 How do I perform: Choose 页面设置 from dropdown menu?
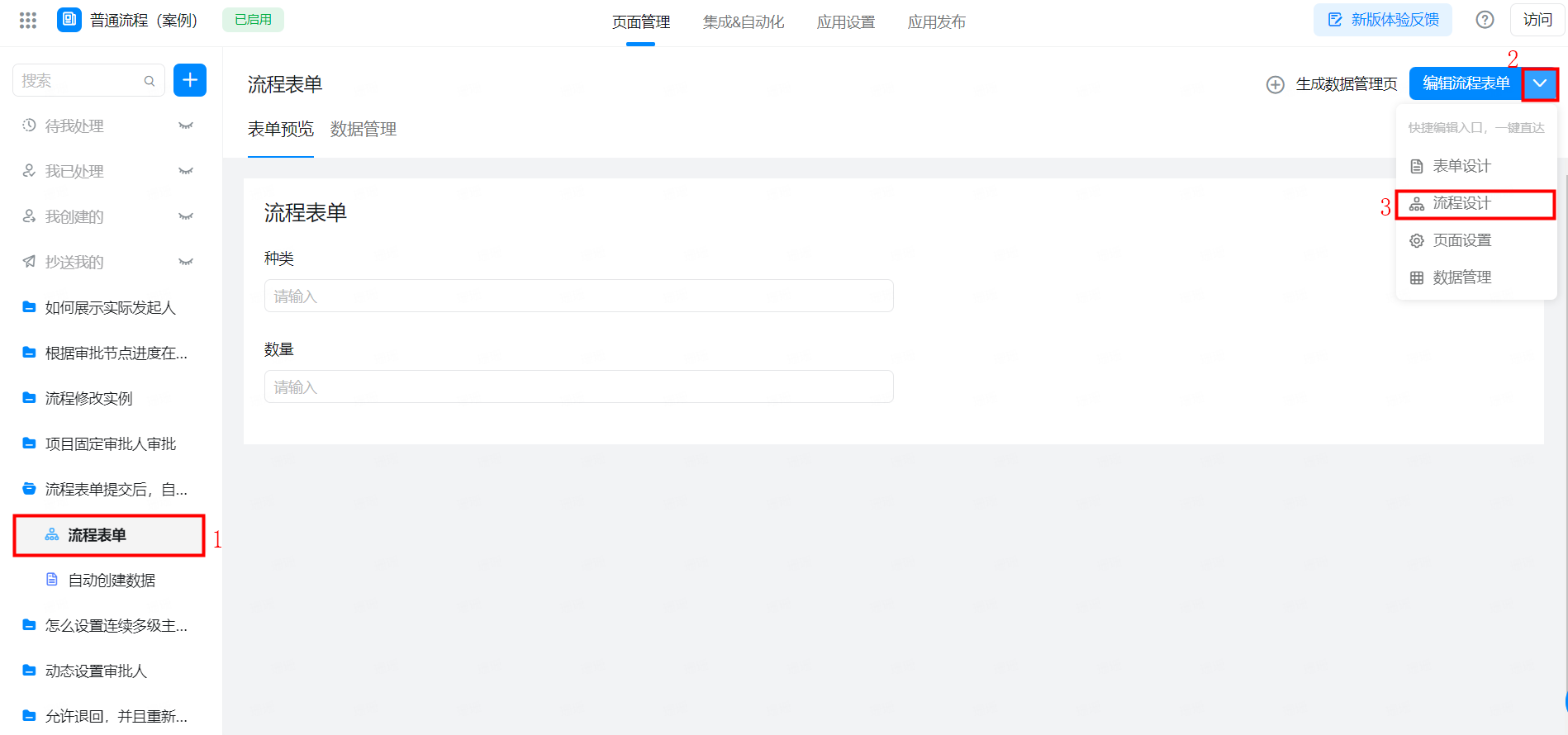coord(1476,240)
